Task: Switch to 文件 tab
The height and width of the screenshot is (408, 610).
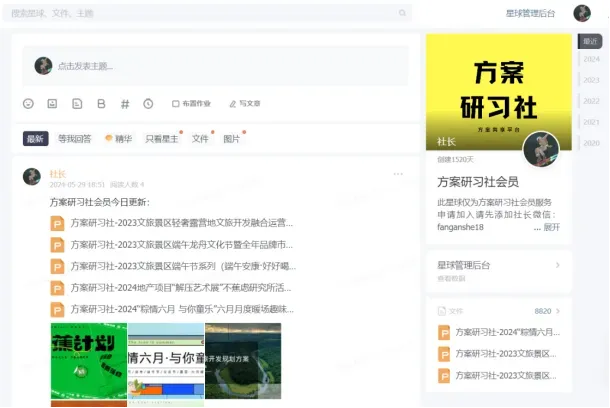Action: [200, 138]
